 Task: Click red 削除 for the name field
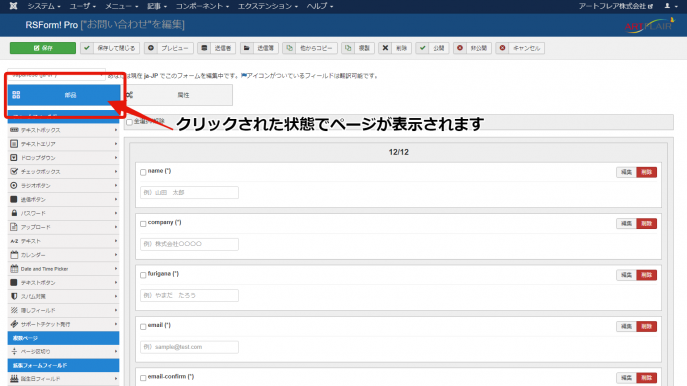pyautogui.click(x=647, y=172)
